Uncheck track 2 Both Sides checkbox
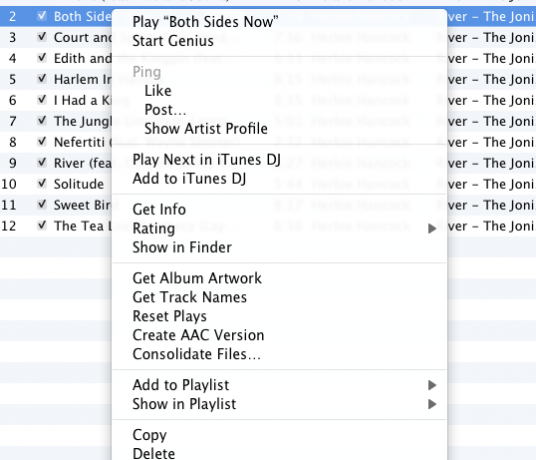 pyautogui.click(x=42, y=16)
